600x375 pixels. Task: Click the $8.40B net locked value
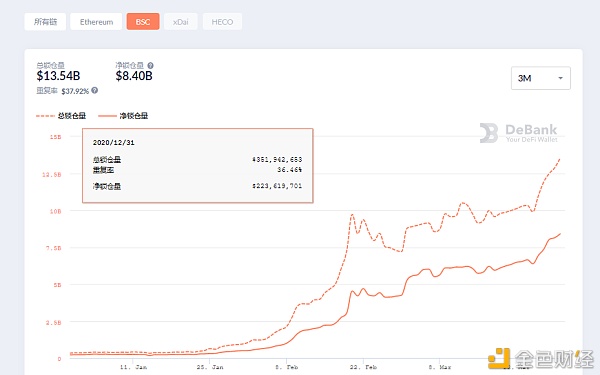click(134, 76)
